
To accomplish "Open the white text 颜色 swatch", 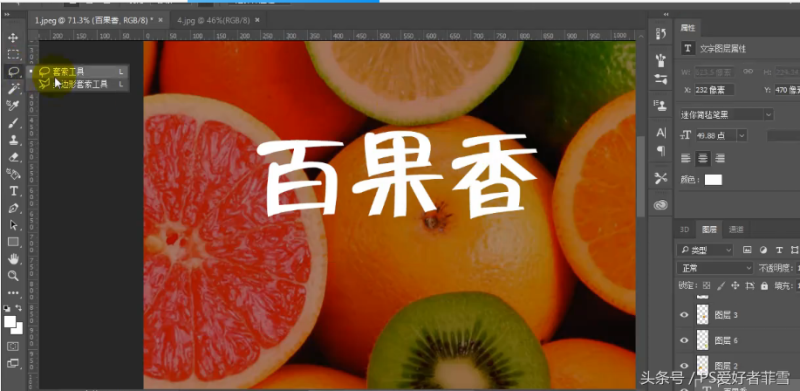I will 713,180.
